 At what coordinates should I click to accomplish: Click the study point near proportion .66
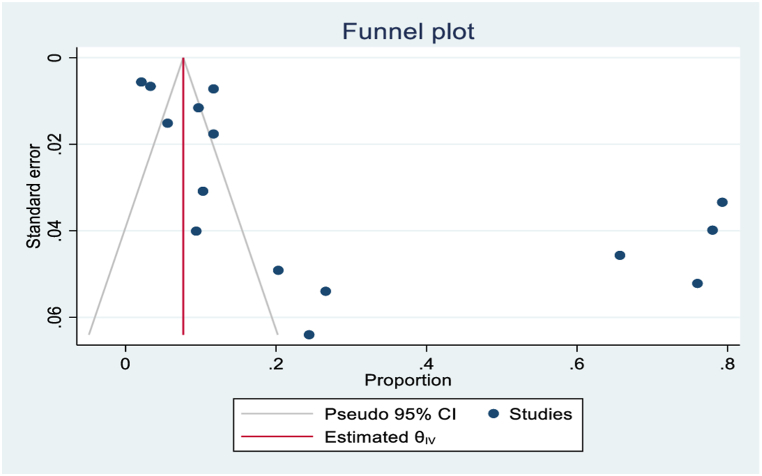(620, 256)
